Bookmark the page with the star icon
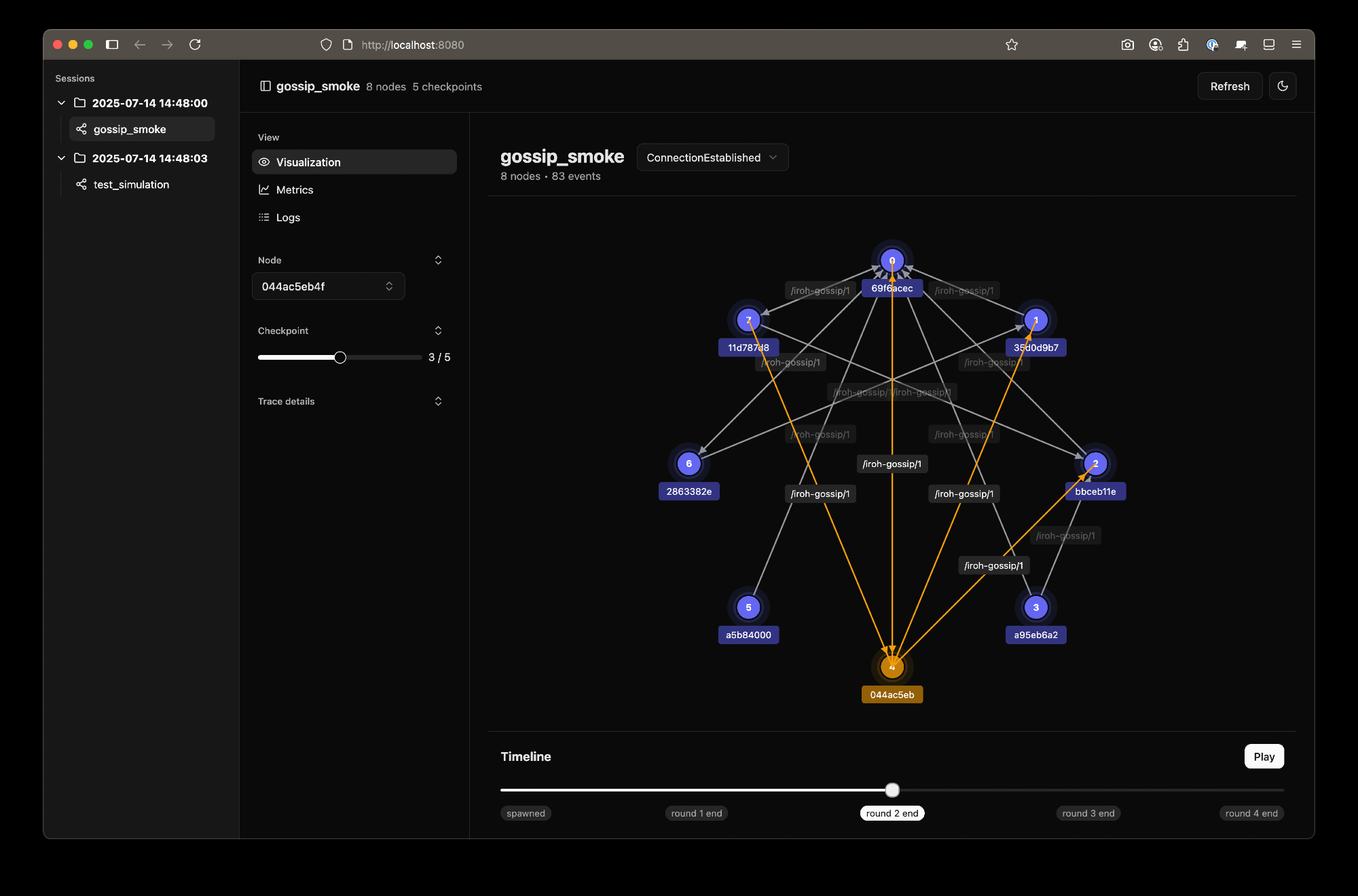Viewport: 1358px width, 896px height. [1012, 45]
